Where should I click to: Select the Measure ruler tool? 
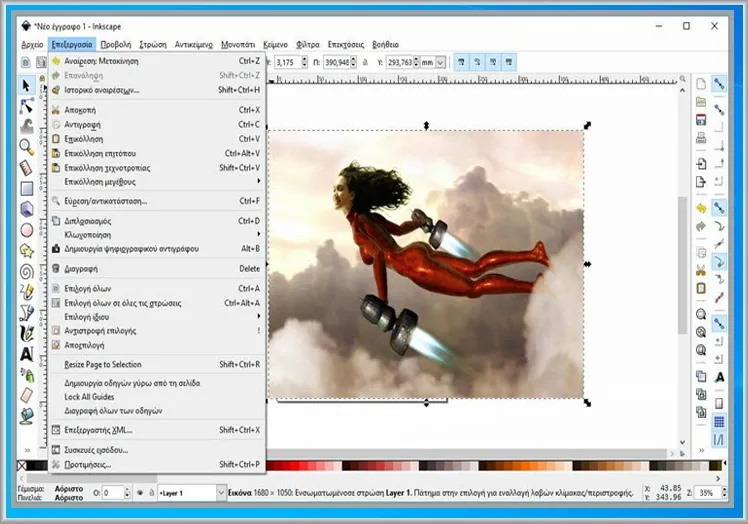[x=27, y=168]
